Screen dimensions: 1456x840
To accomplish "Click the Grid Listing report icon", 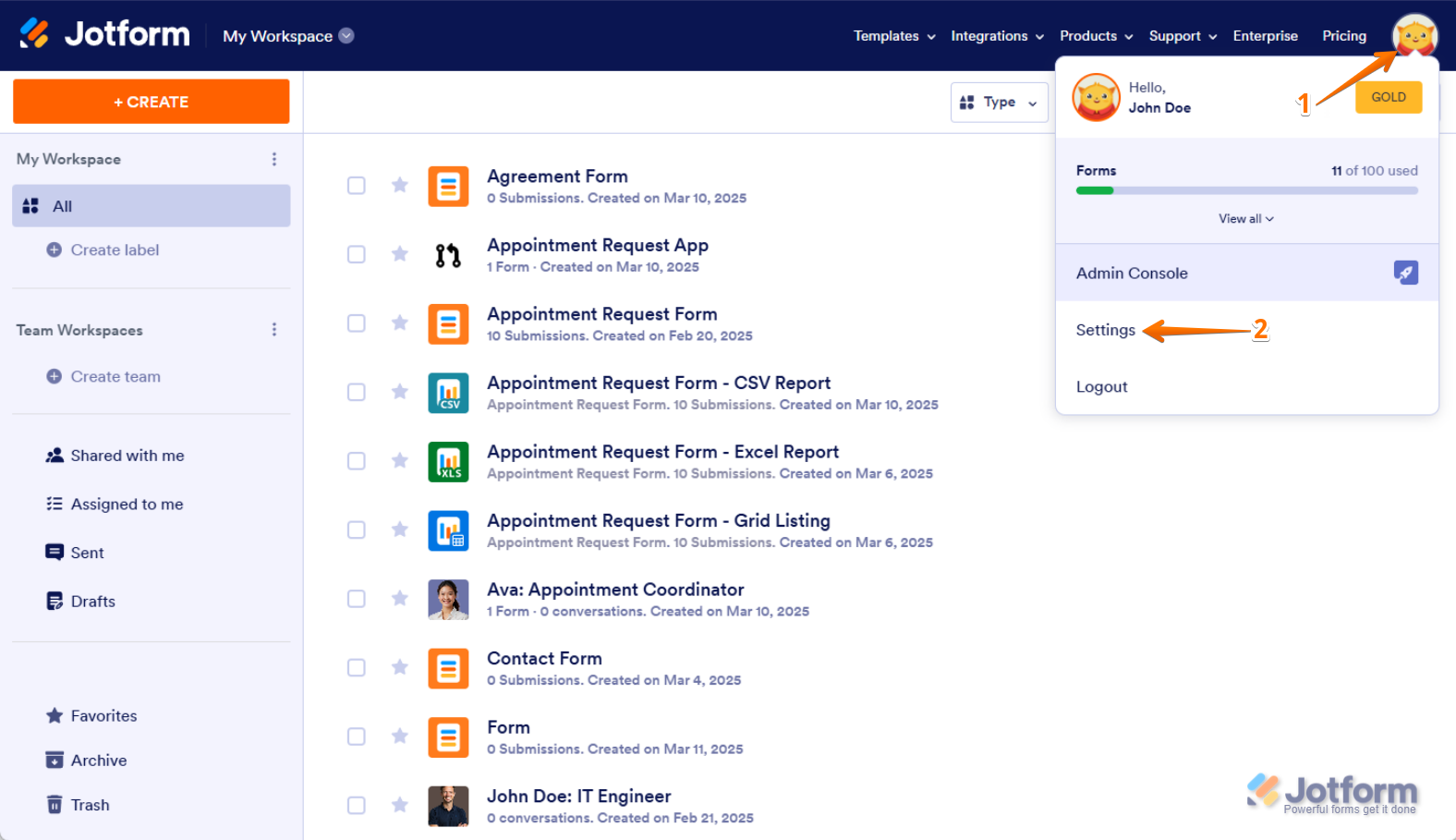I will (448, 530).
